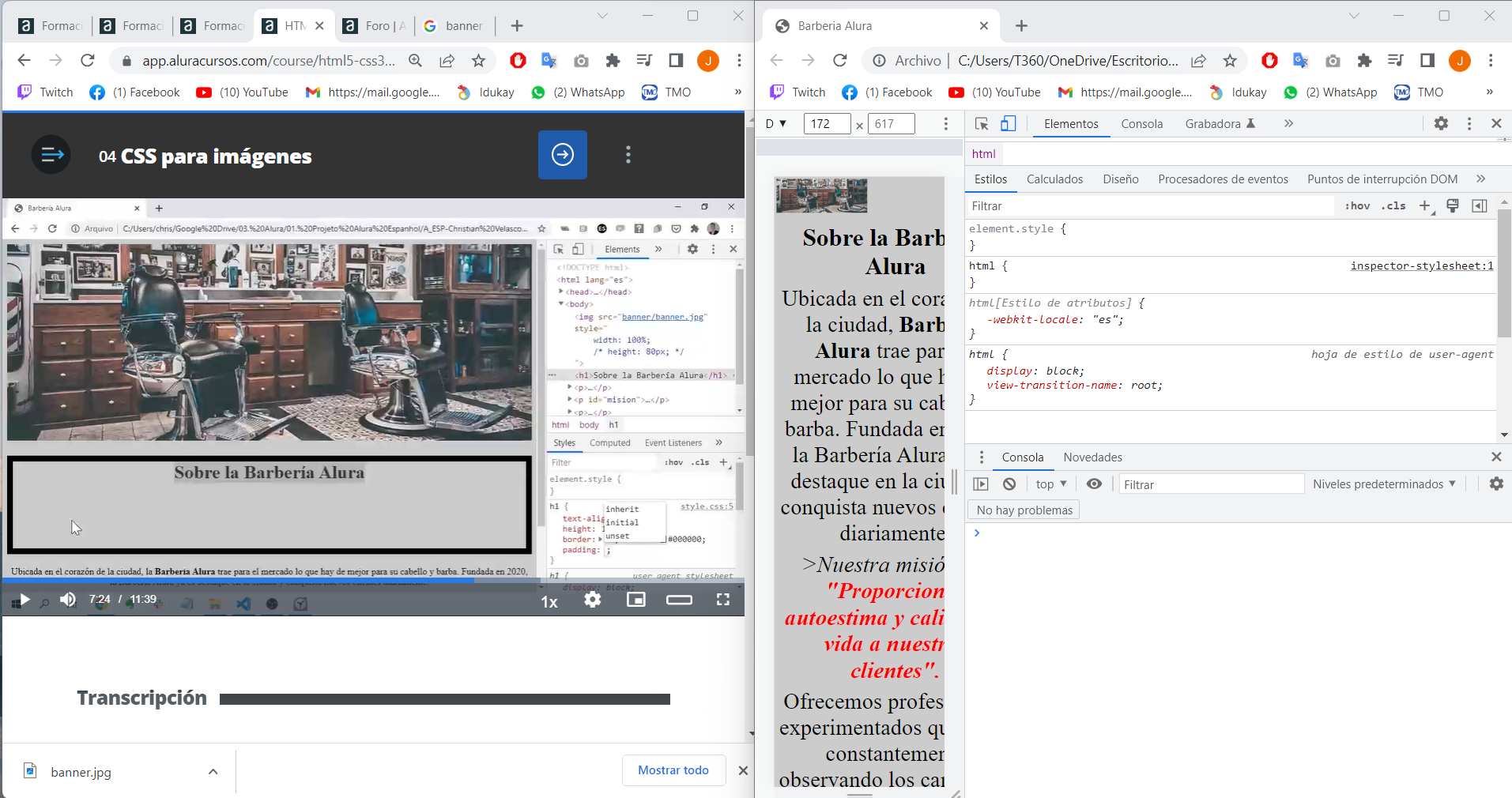
Task: Open the side panel in left browser
Action: pos(676,61)
